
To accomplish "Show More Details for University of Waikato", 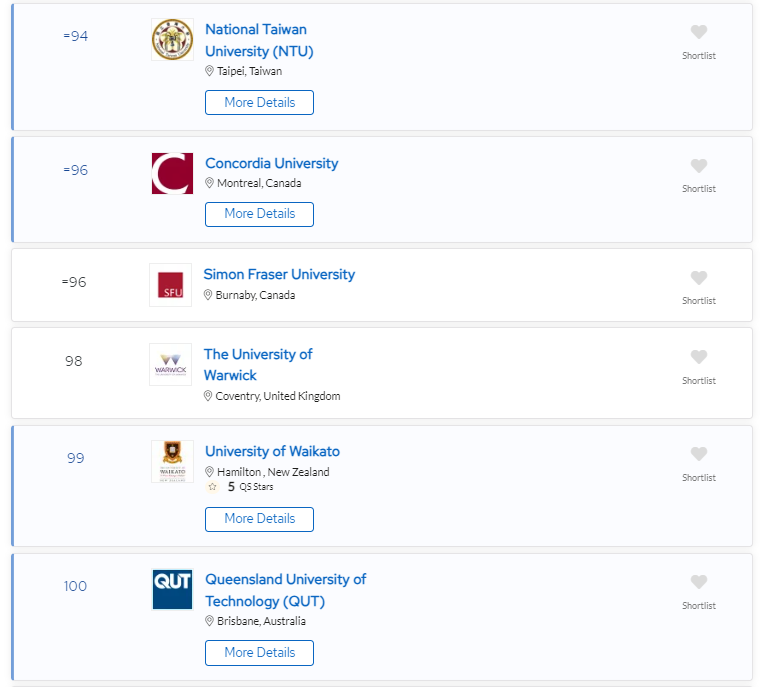I will pos(259,518).
